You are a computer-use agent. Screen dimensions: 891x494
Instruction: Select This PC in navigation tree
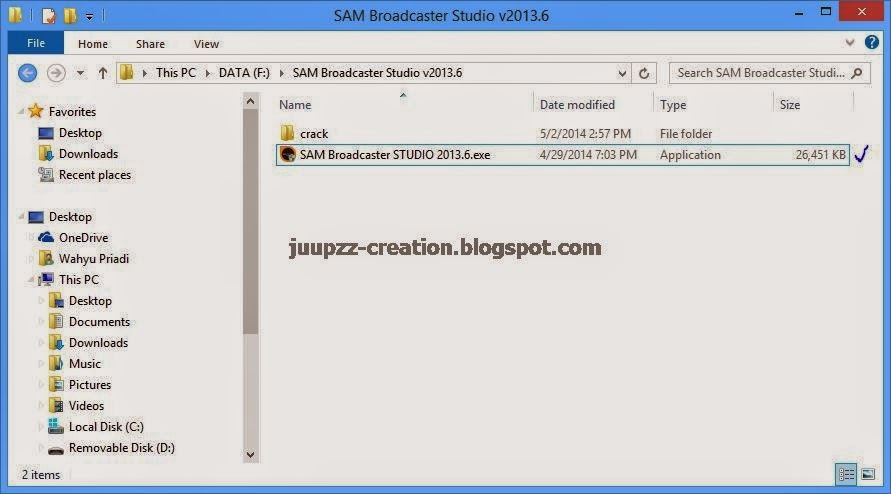pyautogui.click(x=78, y=280)
